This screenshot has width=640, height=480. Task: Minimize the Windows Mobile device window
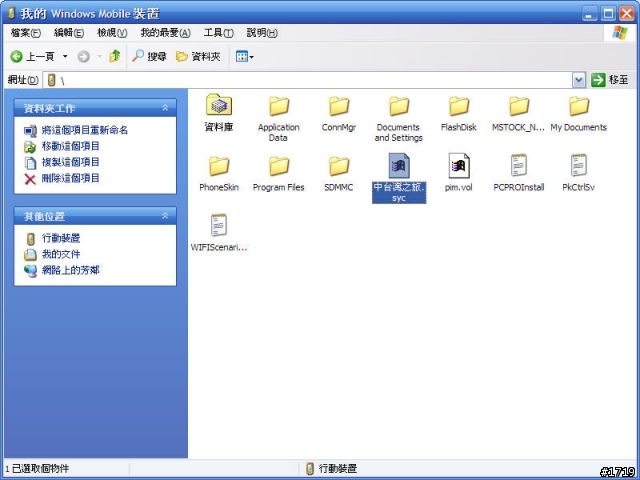[x=589, y=14]
